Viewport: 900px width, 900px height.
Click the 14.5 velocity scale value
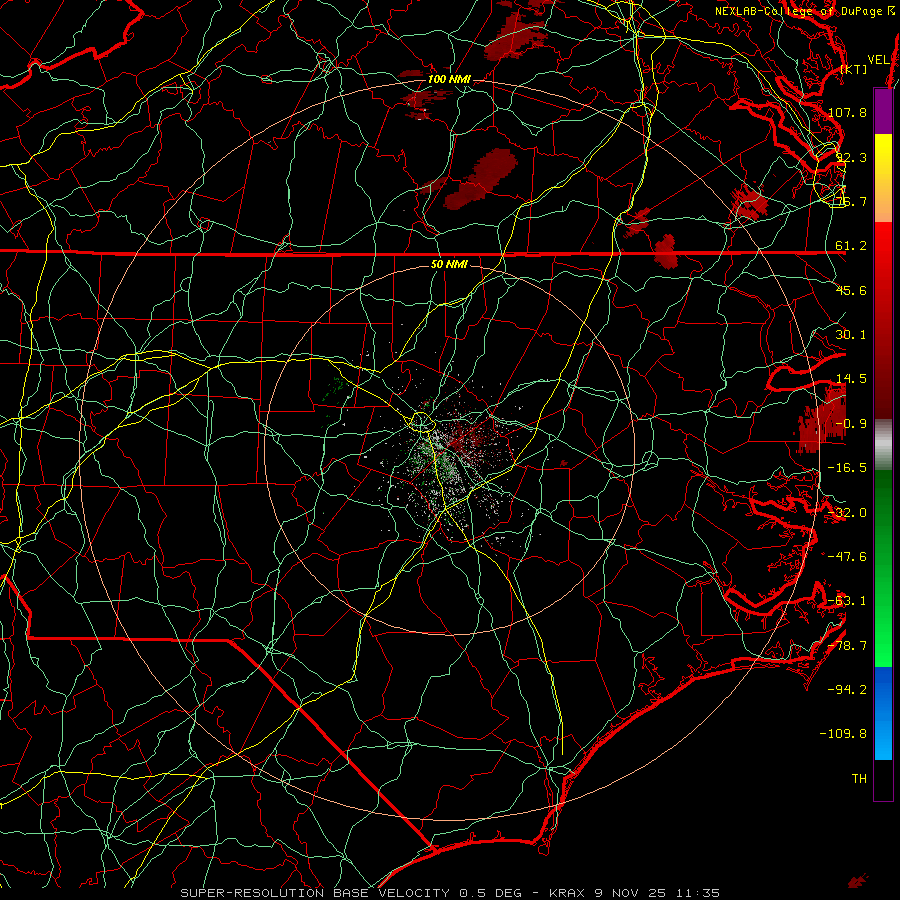(851, 379)
